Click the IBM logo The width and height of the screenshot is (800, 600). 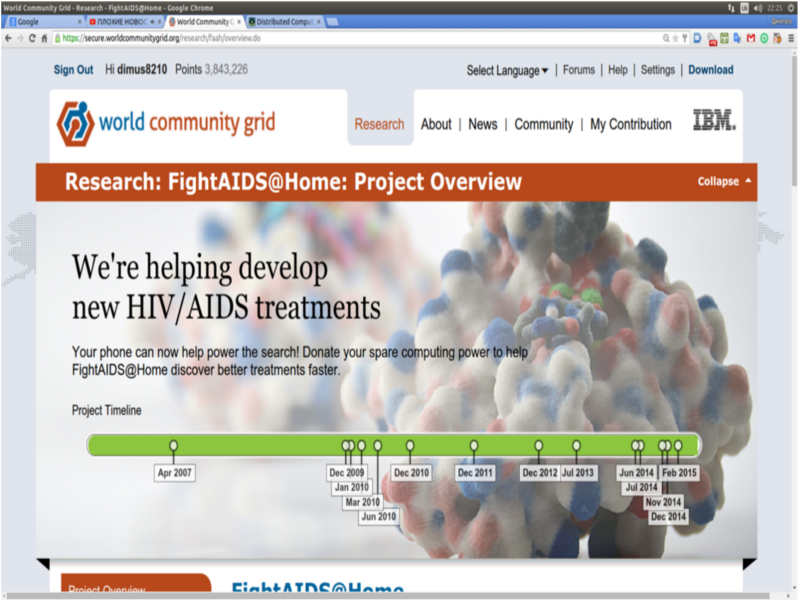pos(714,121)
